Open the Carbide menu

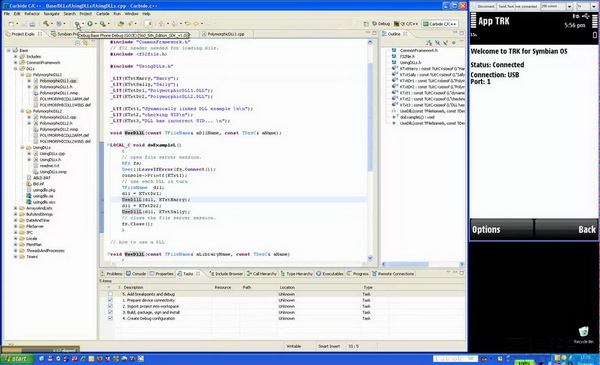[x=103, y=14]
